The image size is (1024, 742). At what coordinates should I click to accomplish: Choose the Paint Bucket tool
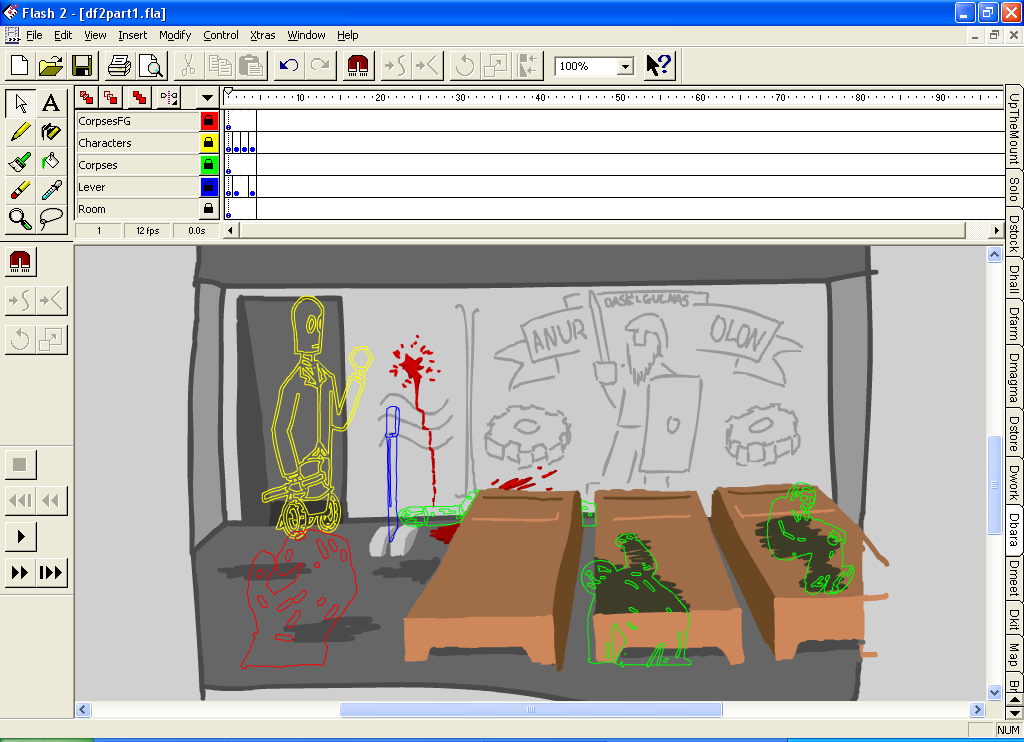(51, 160)
